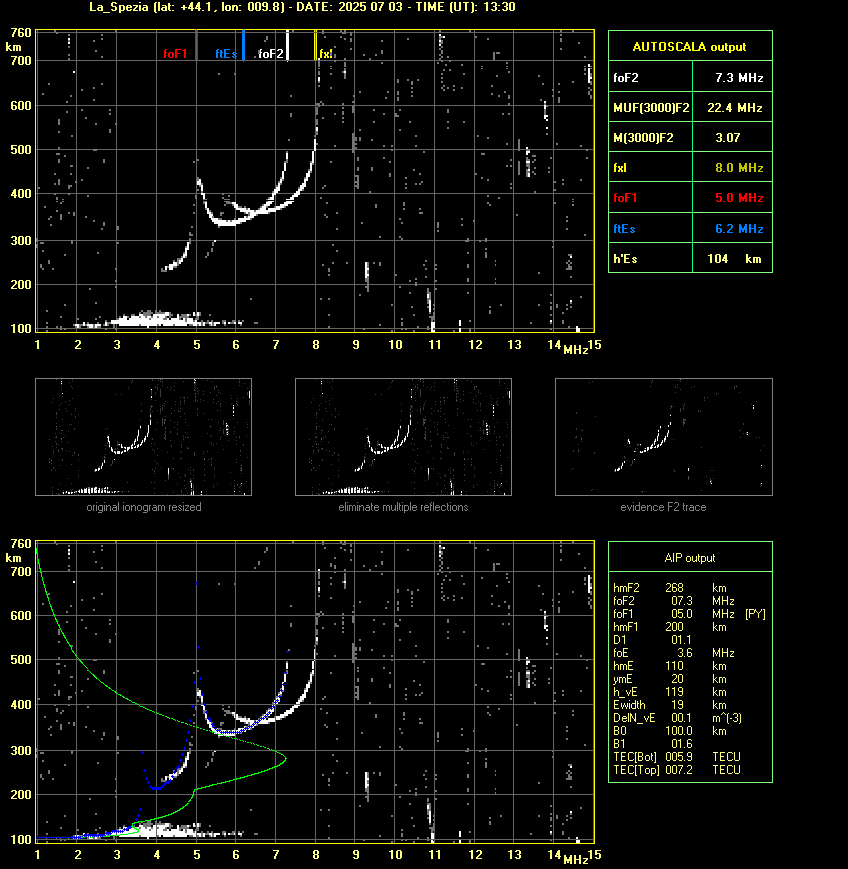The height and width of the screenshot is (869, 848).
Task: Click the h'Es row label
Action: pos(625,259)
